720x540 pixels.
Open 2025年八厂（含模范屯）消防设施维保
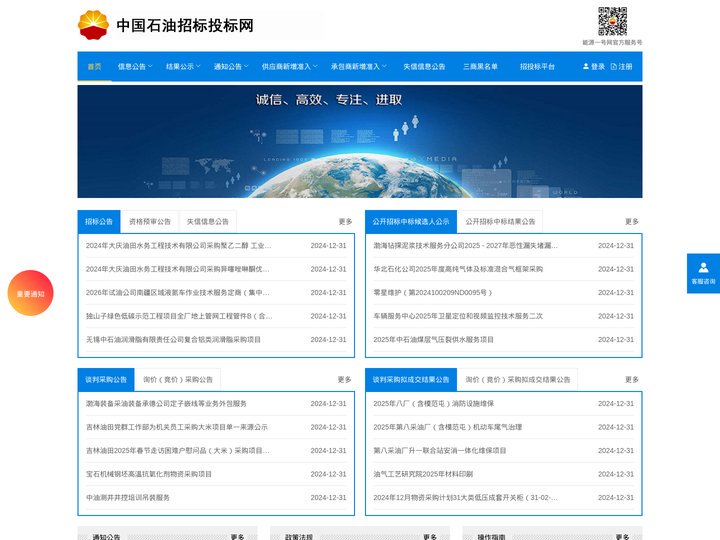(433, 404)
